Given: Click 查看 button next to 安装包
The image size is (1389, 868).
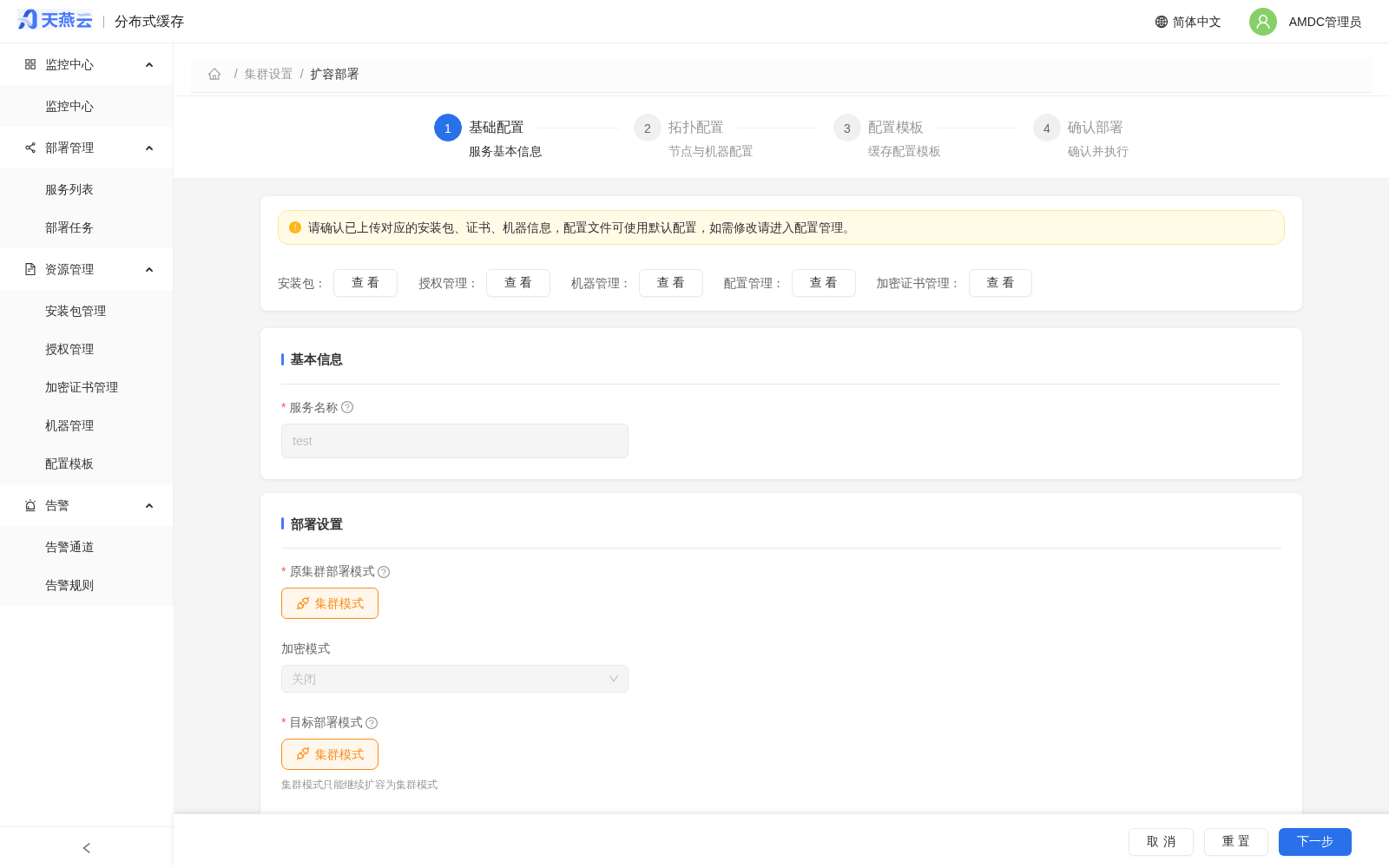Looking at the screenshot, I should click(365, 283).
